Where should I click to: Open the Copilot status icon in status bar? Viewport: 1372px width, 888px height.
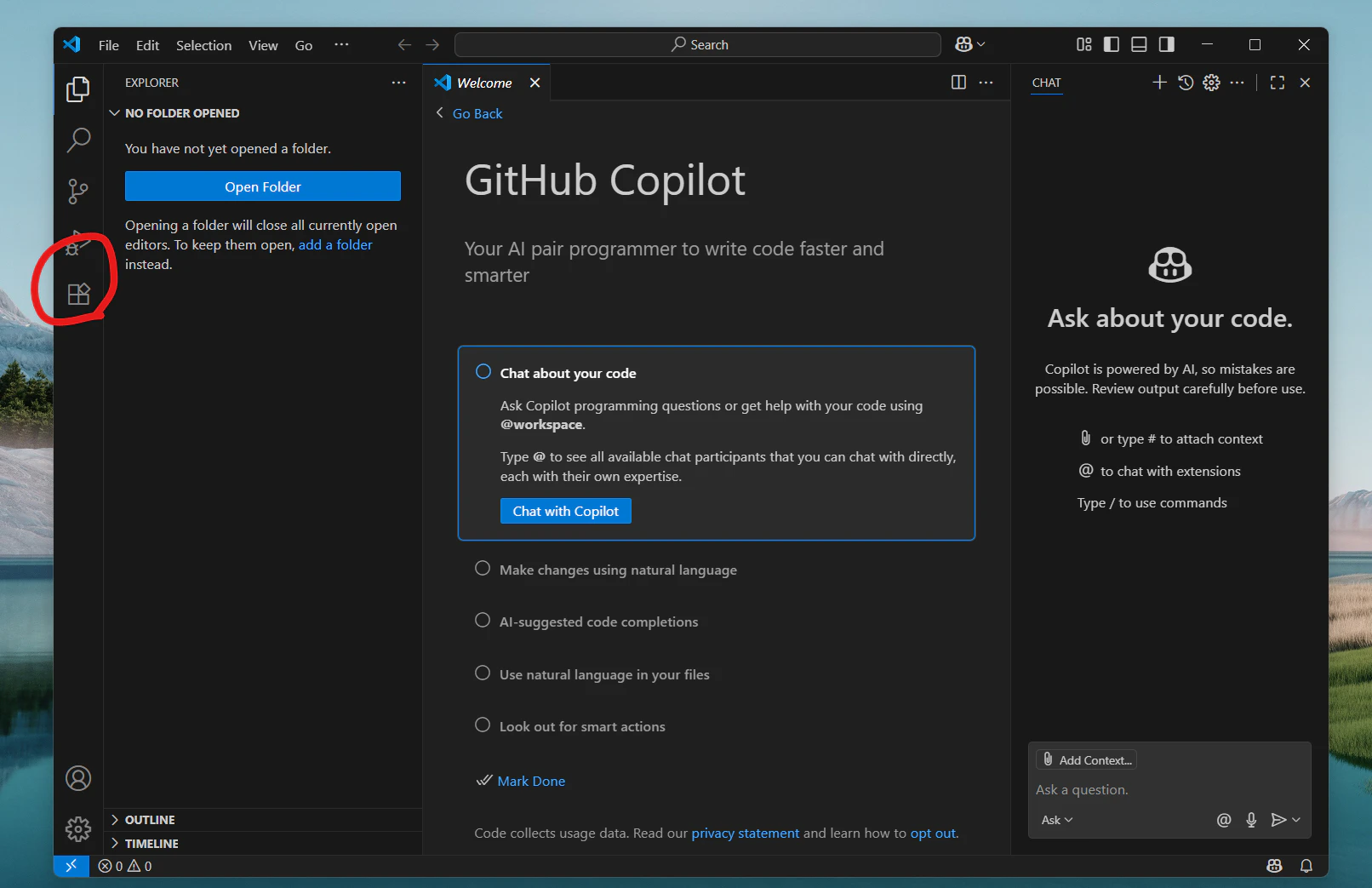pos(1274,866)
